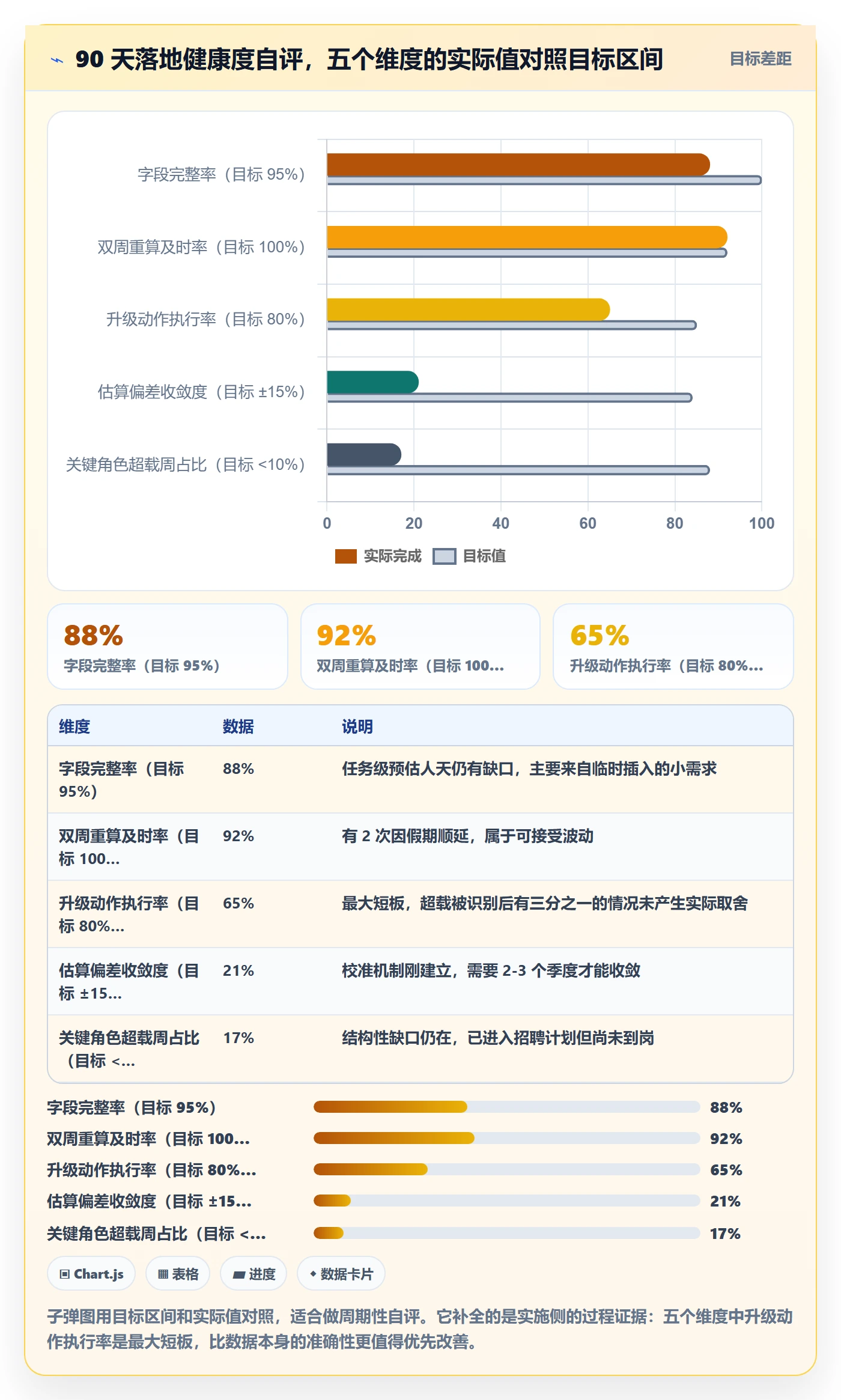Select the 表格 tag chip
This screenshot has height=1400, width=841.
click(x=178, y=1273)
